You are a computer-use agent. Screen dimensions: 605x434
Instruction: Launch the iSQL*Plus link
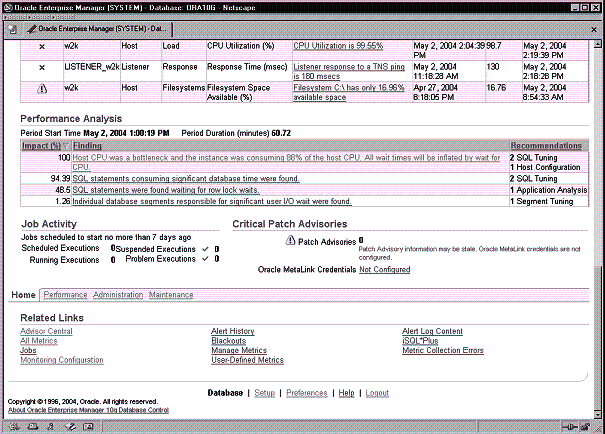click(x=420, y=341)
